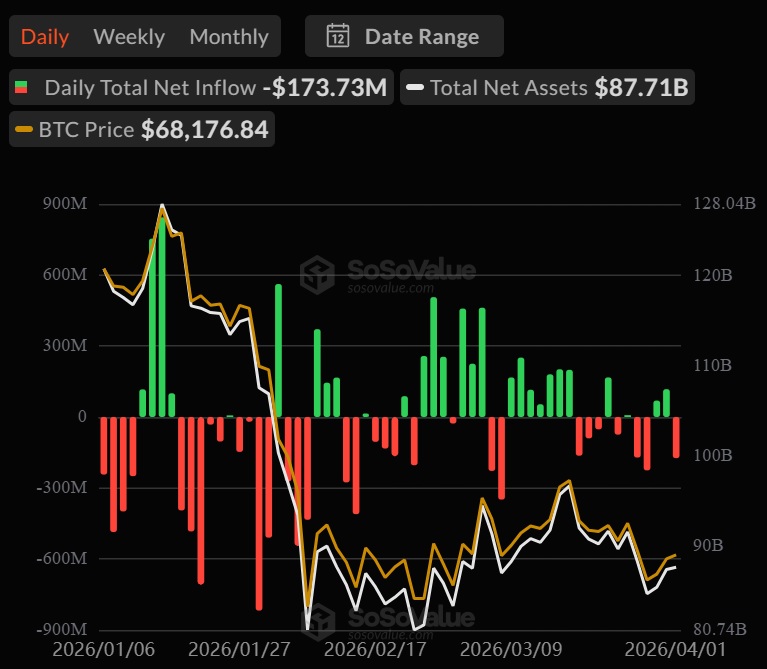The image size is (767, 669).
Task: Click the 2026/03/09 date label
Action: (x=511, y=649)
